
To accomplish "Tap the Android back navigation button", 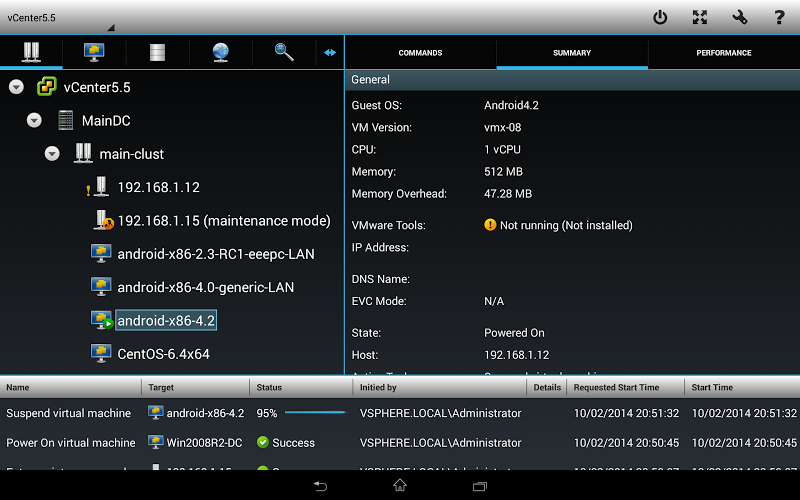I will point(320,486).
